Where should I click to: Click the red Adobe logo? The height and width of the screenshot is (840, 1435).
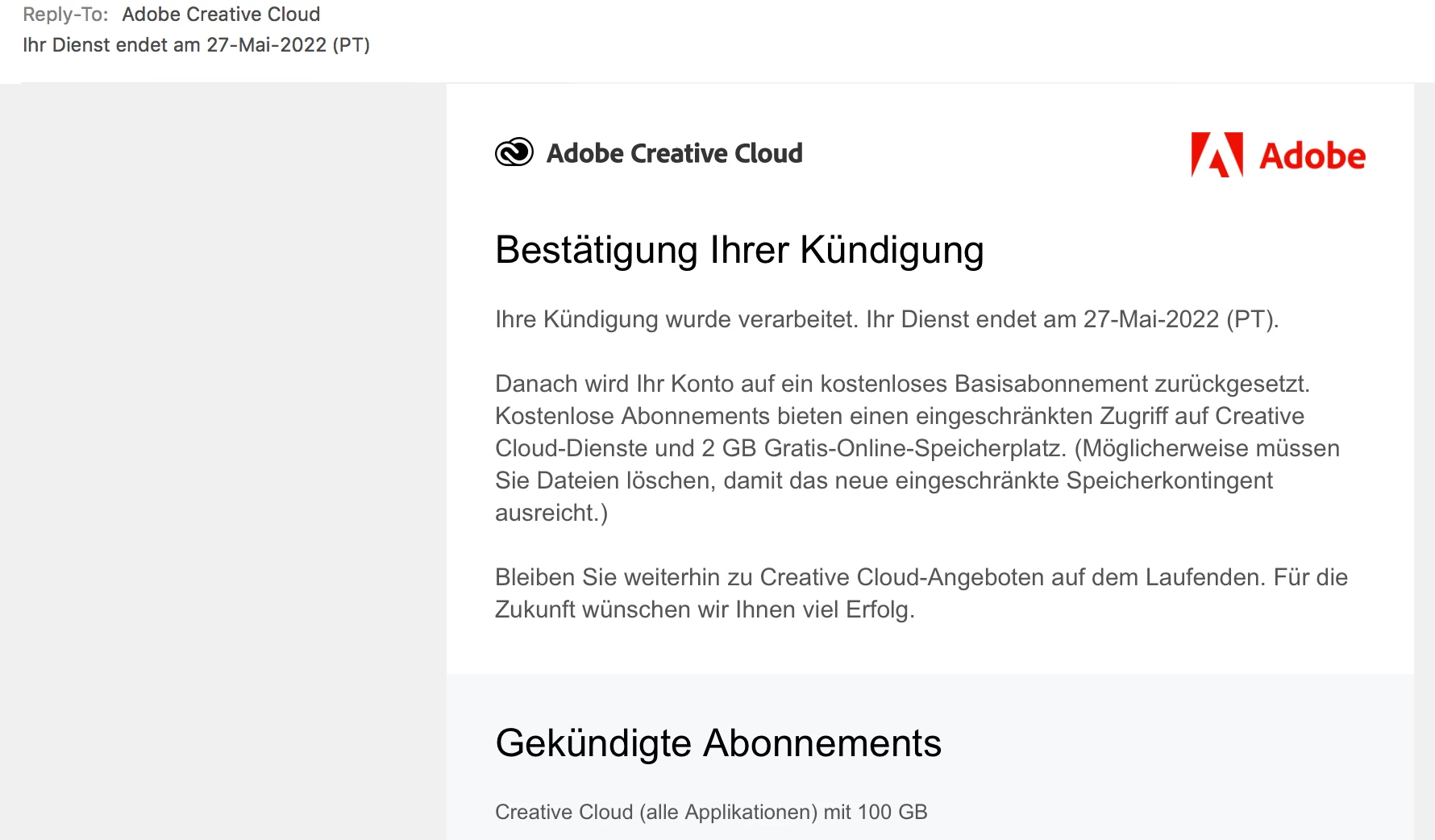[1278, 155]
